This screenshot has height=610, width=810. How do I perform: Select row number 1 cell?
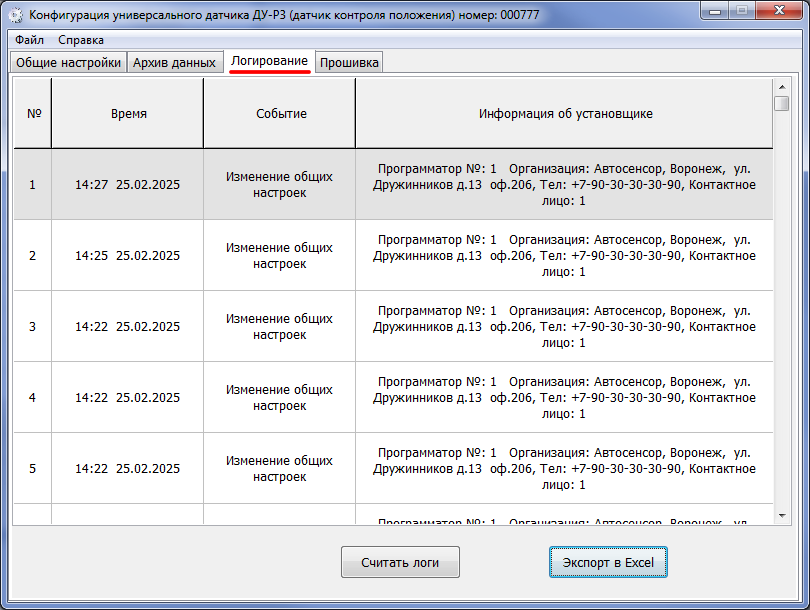pos(33,184)
